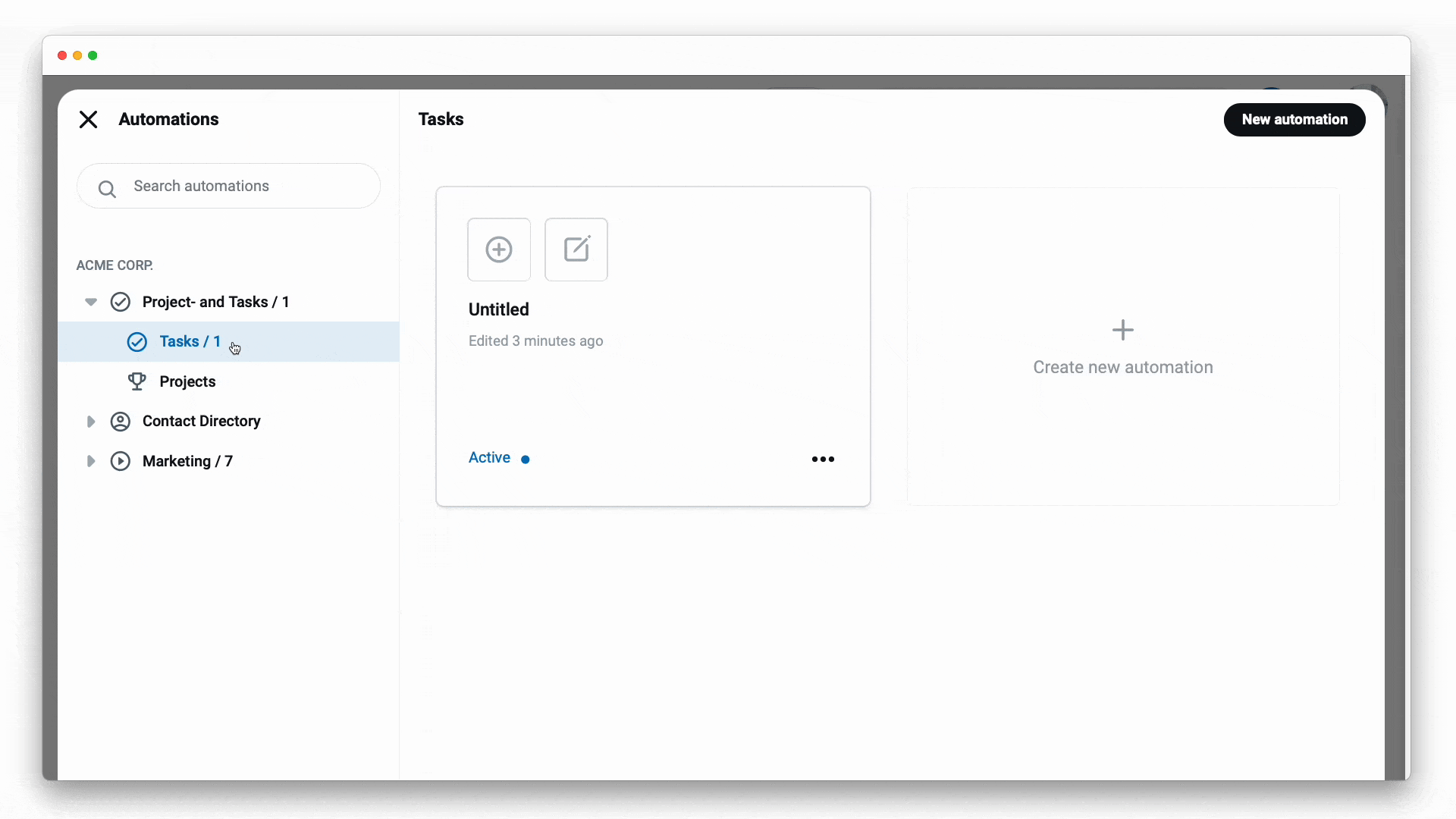
Task: Click the Active link on Untitled automation
Action: click(490, 457)
